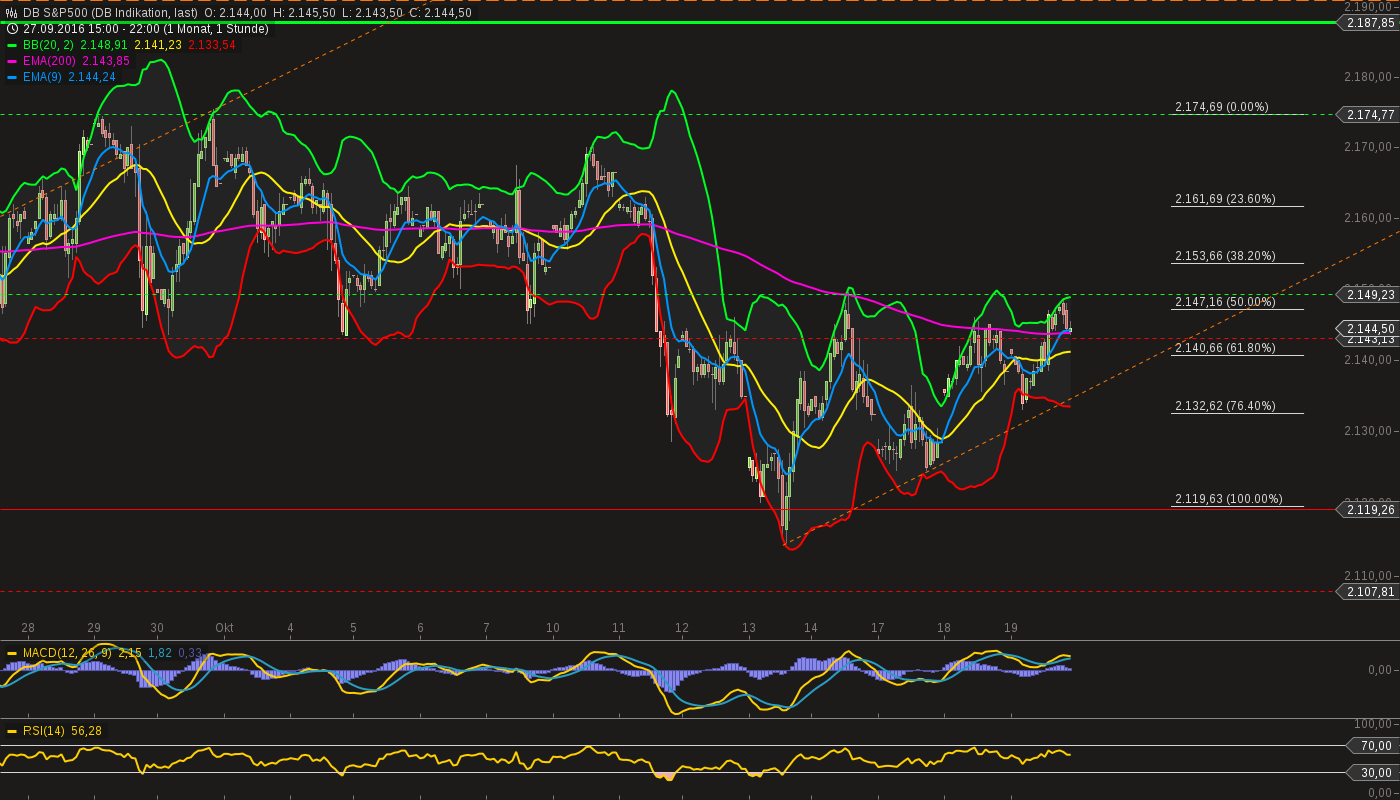Image resolution: width=1400 pixels, height=800 pixels.
Task: Click the MACD(12, 26, 9) indicator label
Action: [67, 653]
